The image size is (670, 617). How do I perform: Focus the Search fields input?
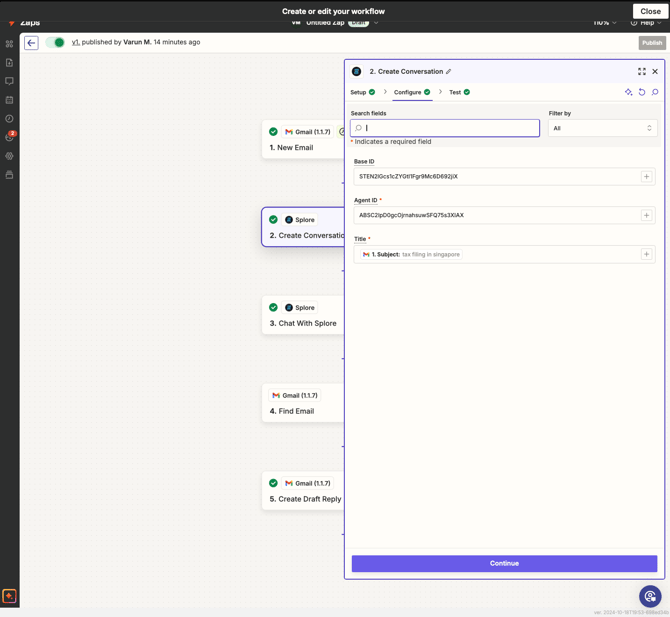445,128
